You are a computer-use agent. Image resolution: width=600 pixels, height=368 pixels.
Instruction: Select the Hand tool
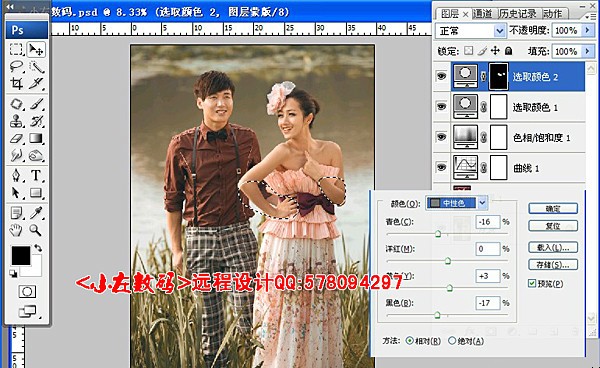click(x=16, y=230)
